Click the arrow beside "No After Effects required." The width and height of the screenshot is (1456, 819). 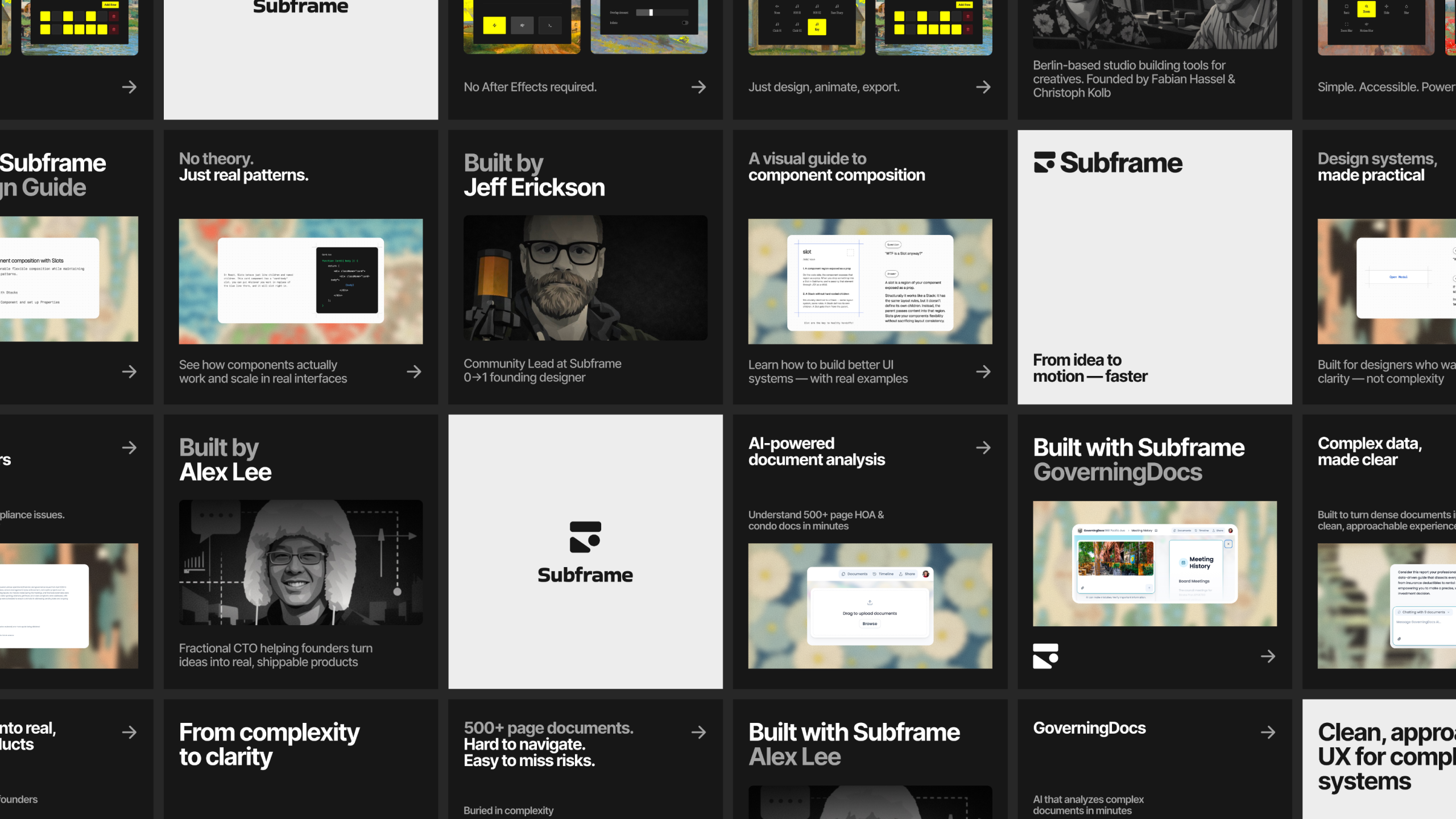698,87
